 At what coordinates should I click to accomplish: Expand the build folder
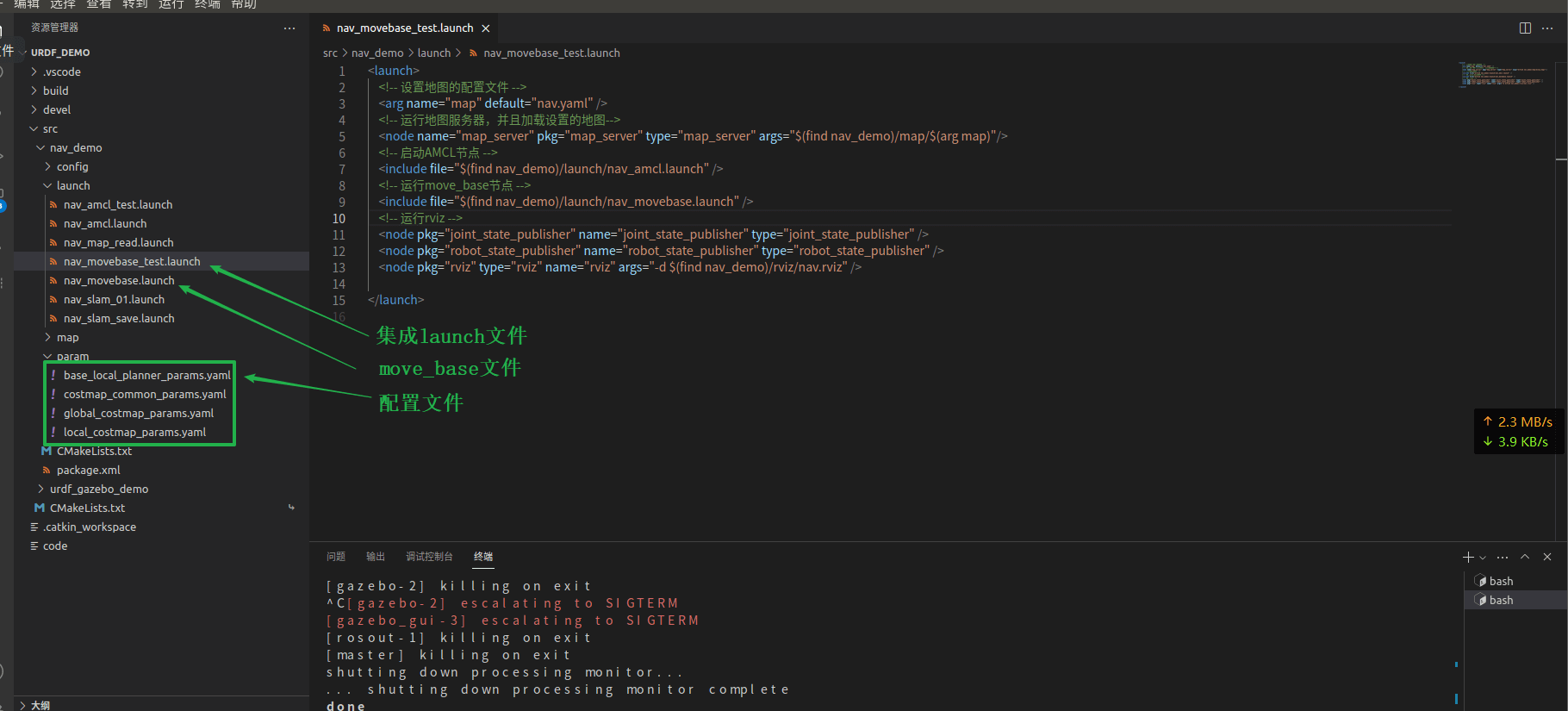tap(55, 90)
